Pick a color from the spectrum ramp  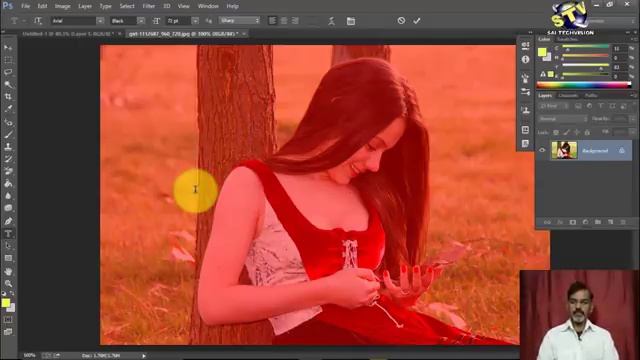coord(584,85)
